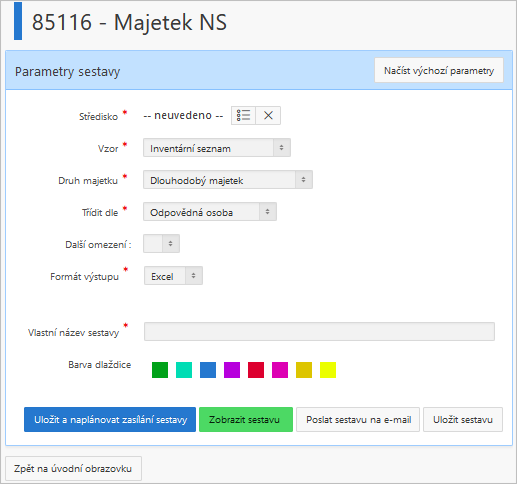This screenshot has width=517, height=484.
Task: Select the purple tile color
Action: 232,370
